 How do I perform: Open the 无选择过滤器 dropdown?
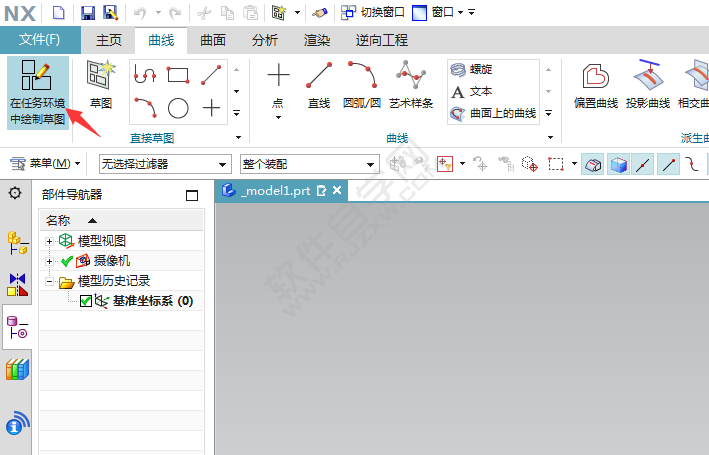(165, 164)
